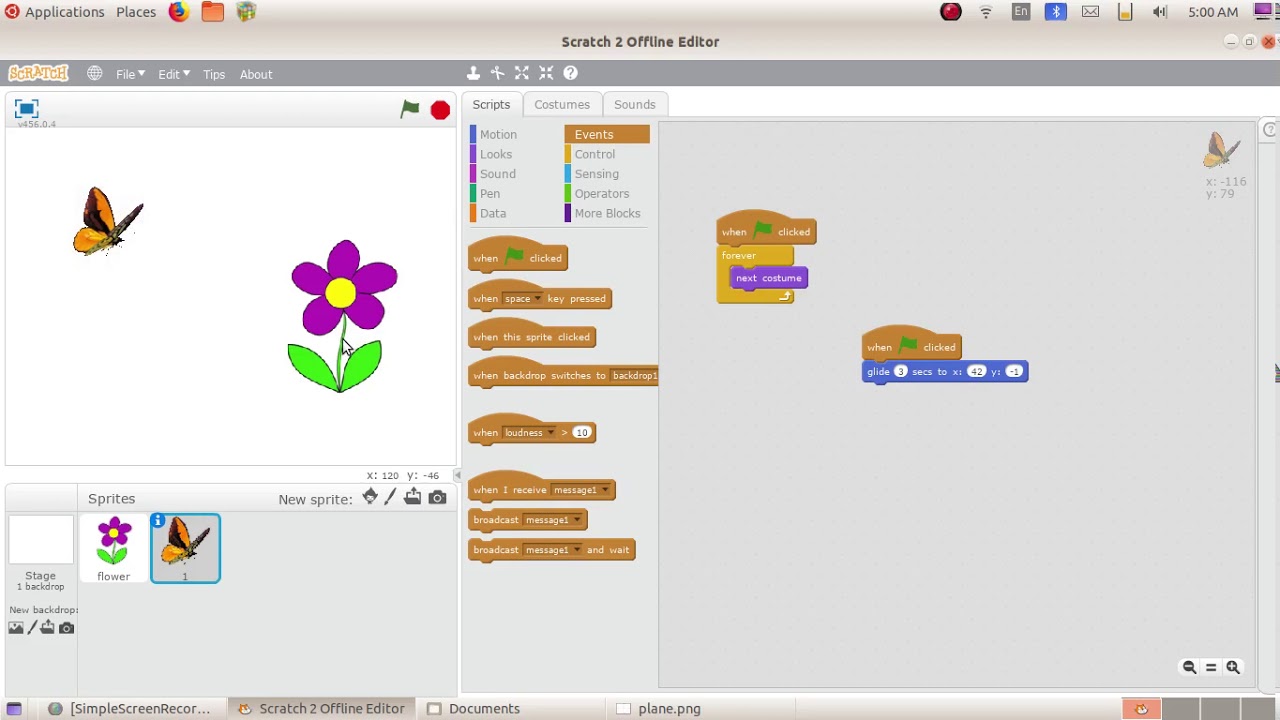This screenshot has height=720, width=1280.
Task: Select the Control block category
Action: (595, 154)
